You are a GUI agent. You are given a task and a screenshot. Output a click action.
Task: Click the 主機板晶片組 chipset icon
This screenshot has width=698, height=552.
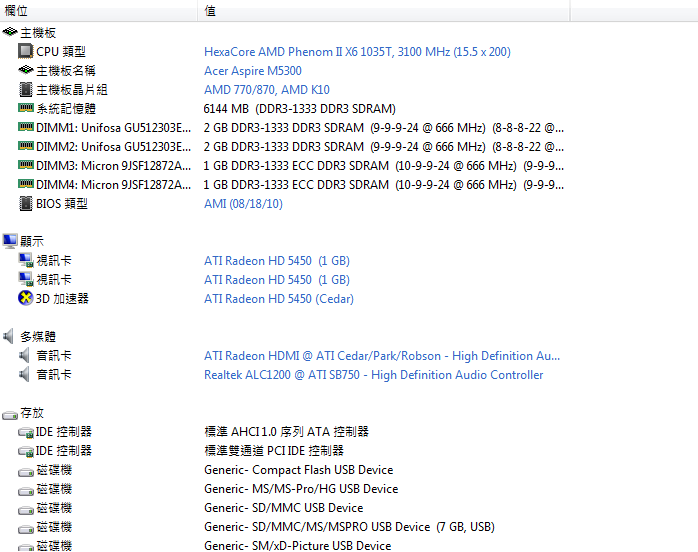tap(26, 89)
